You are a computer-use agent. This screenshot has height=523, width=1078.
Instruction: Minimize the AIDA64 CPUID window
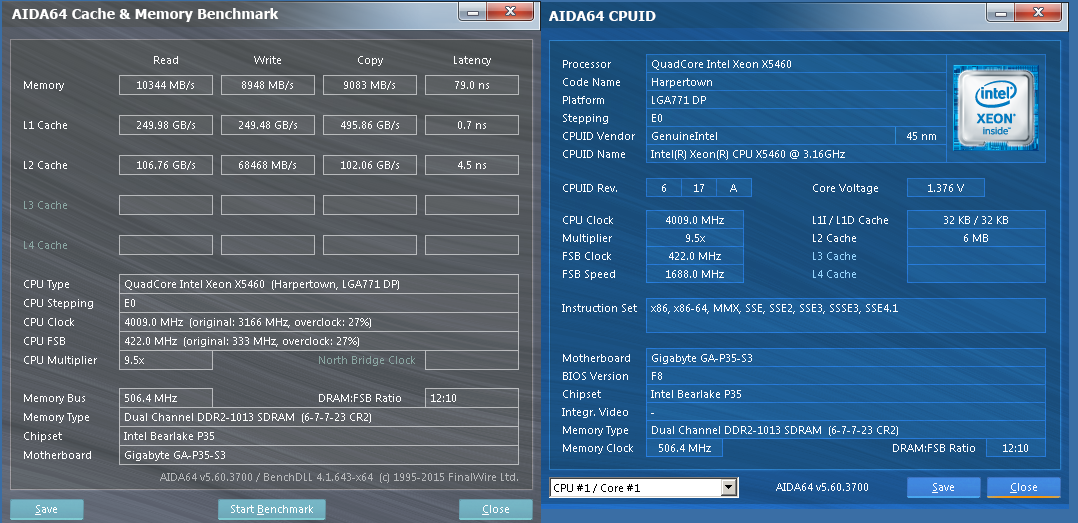(x=1001, y=12)
